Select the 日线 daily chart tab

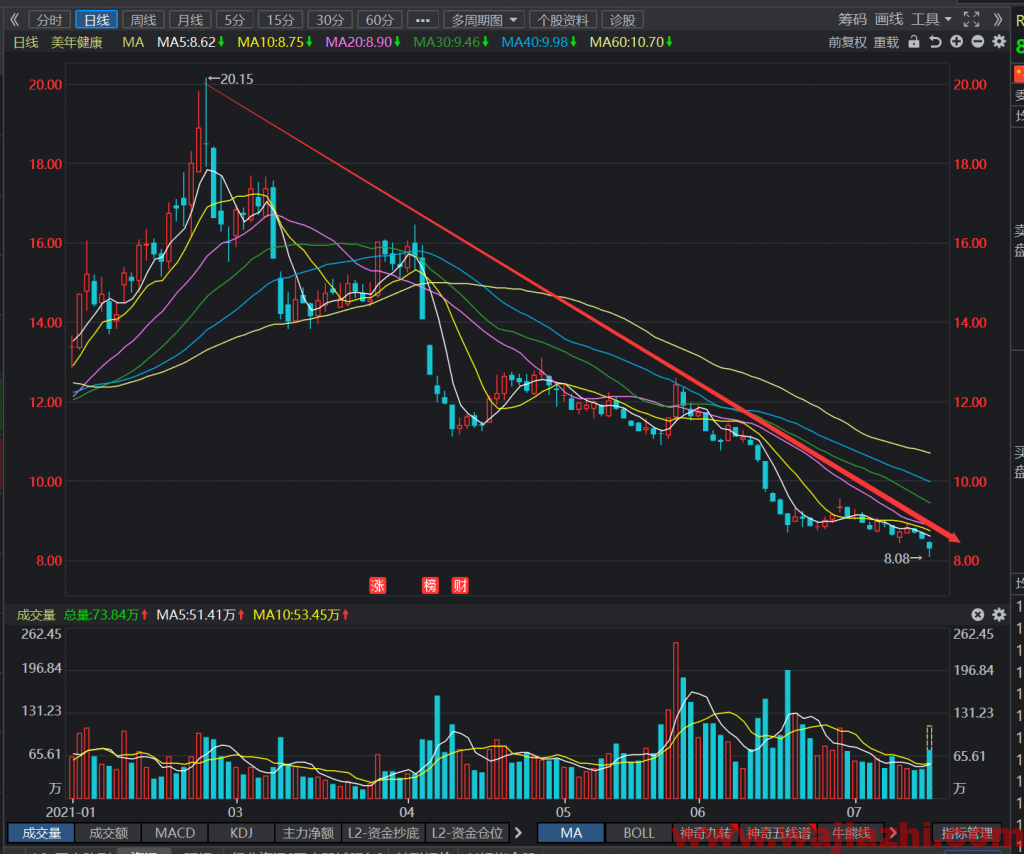[97, 20]
